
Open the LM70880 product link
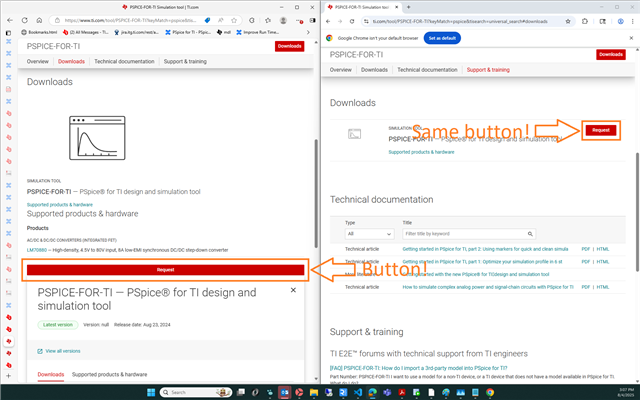[x=37, y=250]
